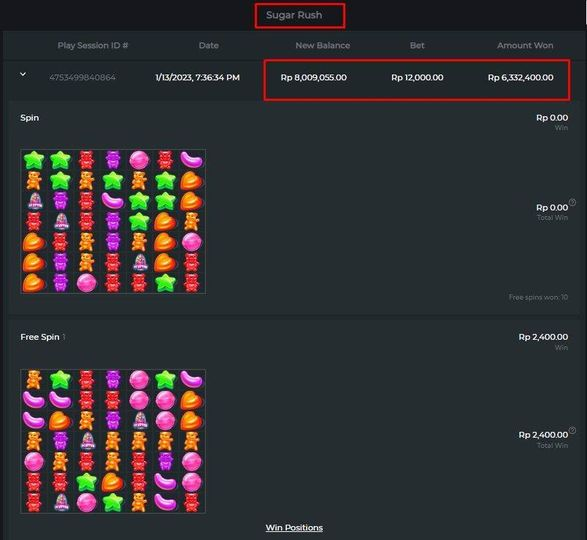Select the Amount Won column header
Screen dimensions: 587x540
point(525,45)
